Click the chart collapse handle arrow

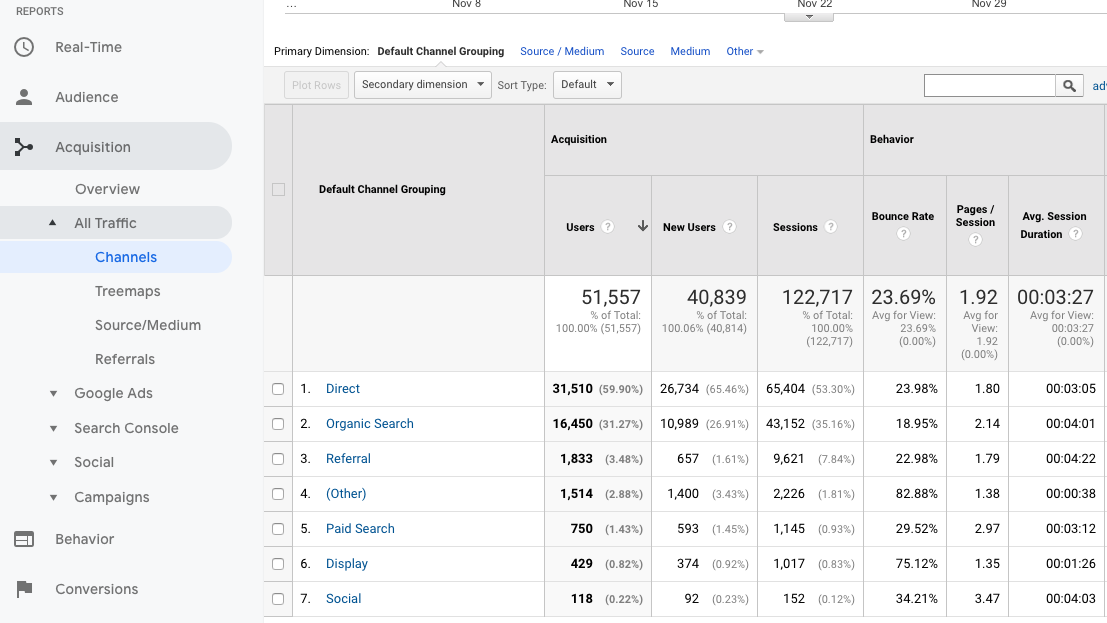point(809,17)
